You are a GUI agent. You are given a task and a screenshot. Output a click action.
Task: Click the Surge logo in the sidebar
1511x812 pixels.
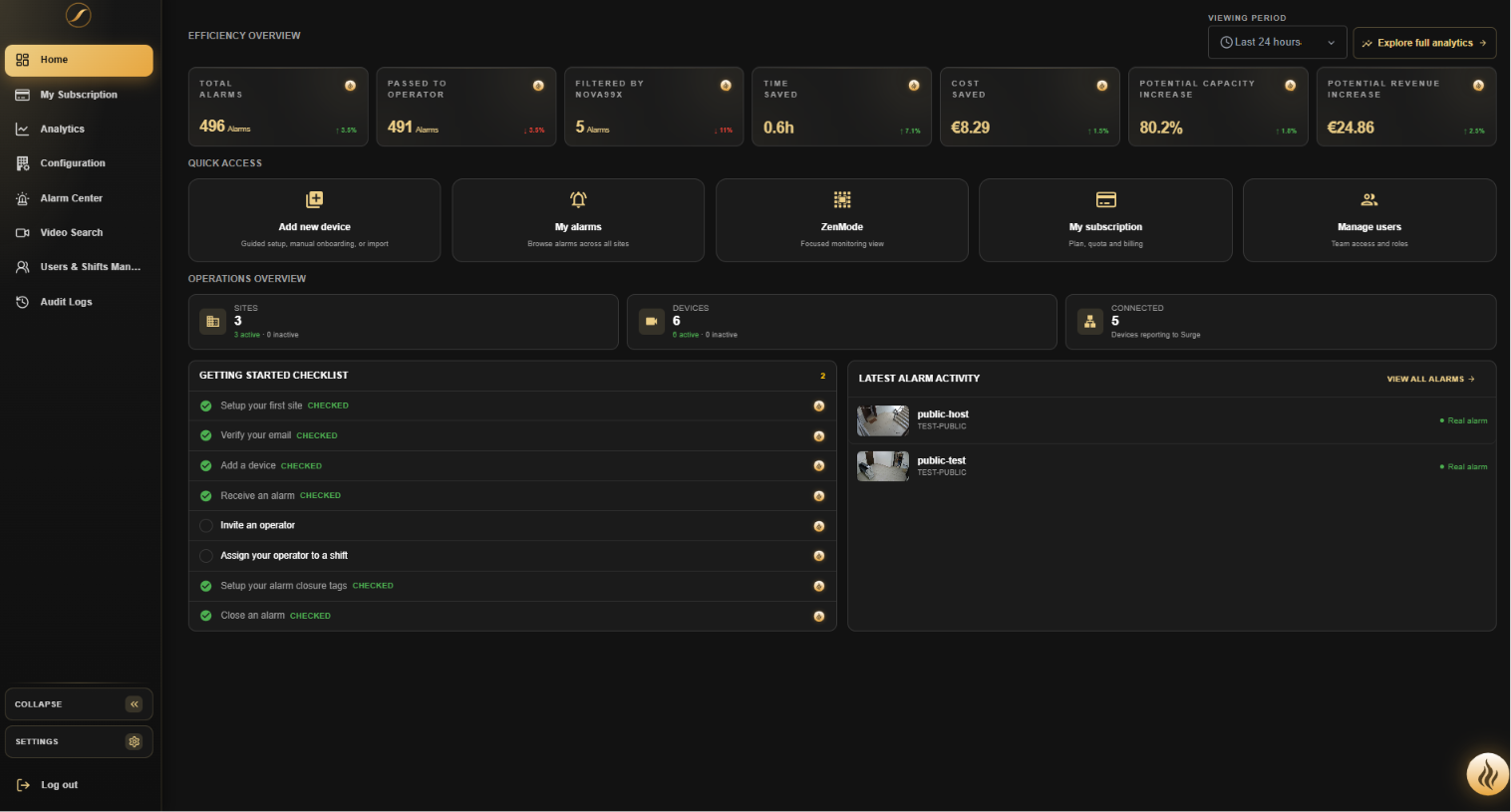tap(78, 15)
